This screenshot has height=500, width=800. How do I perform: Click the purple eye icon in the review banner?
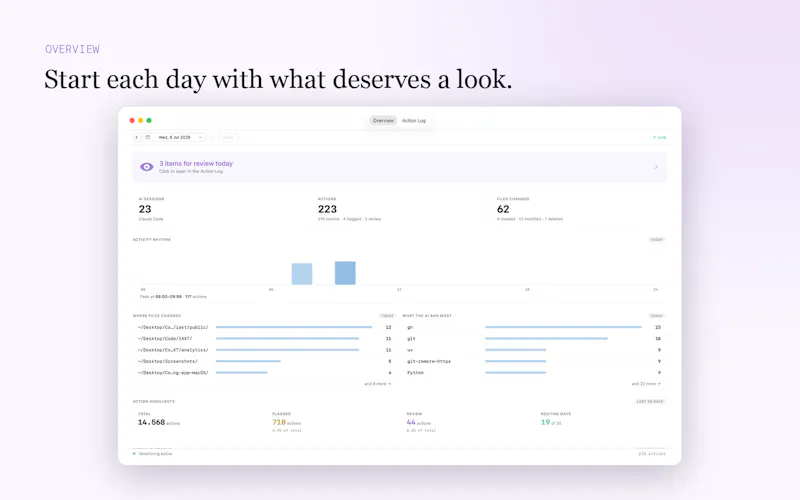click(146, 167)
